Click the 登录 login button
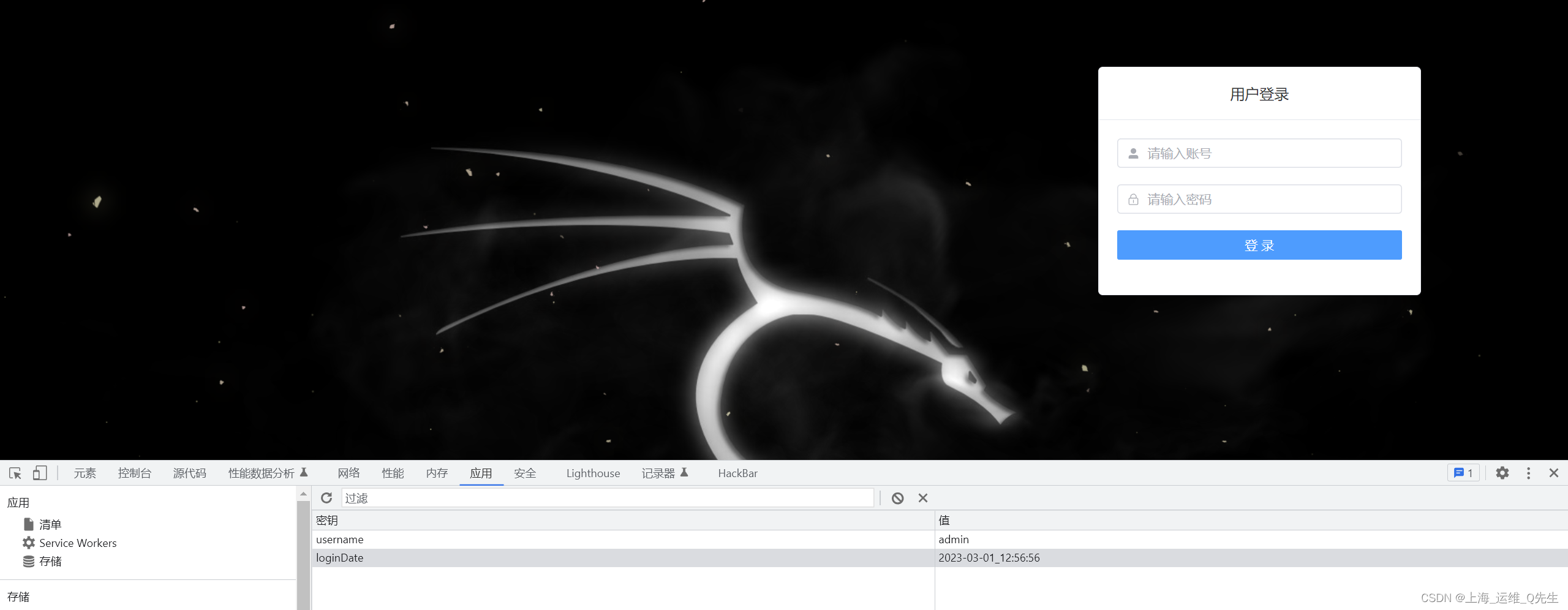 pyautogui.click(x=1259, y=245)
